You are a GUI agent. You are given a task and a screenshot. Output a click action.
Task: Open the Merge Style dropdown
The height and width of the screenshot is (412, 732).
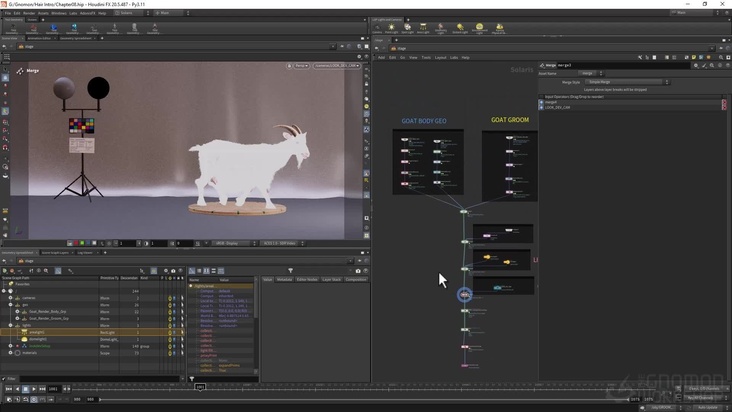coord(625,82)
